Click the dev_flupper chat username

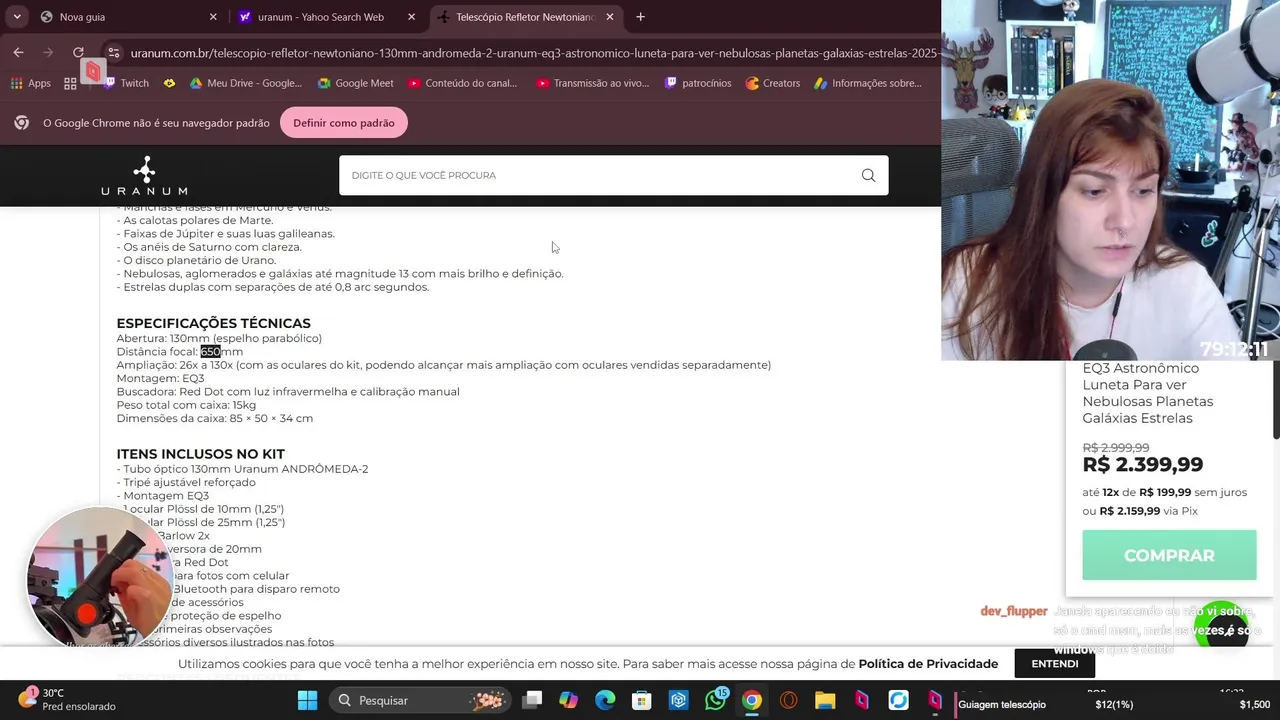click(x=1014, y=611)
